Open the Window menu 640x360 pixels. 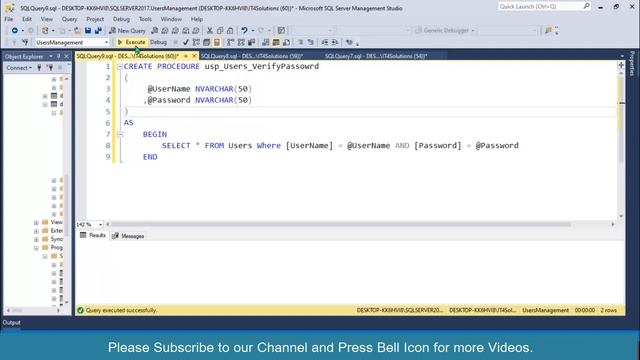tap(171, 19)
